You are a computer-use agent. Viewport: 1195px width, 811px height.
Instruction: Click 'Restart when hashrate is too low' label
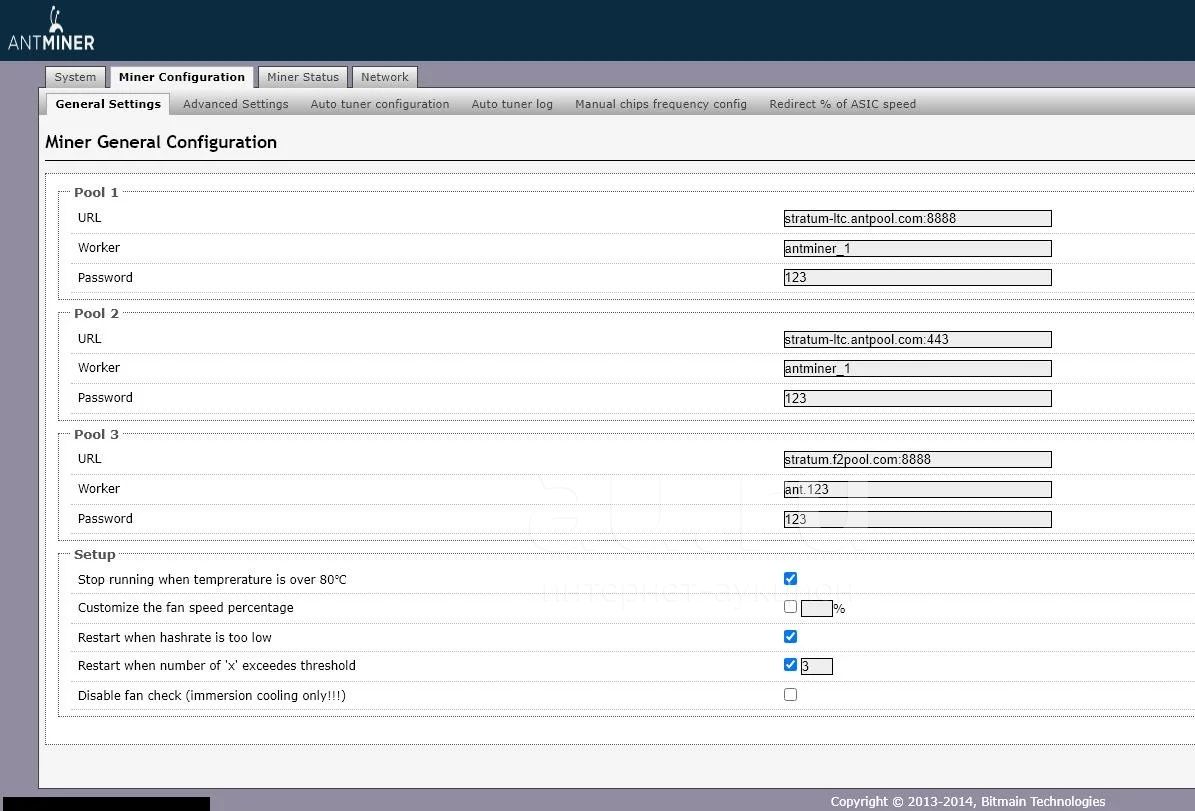(175, 638)
